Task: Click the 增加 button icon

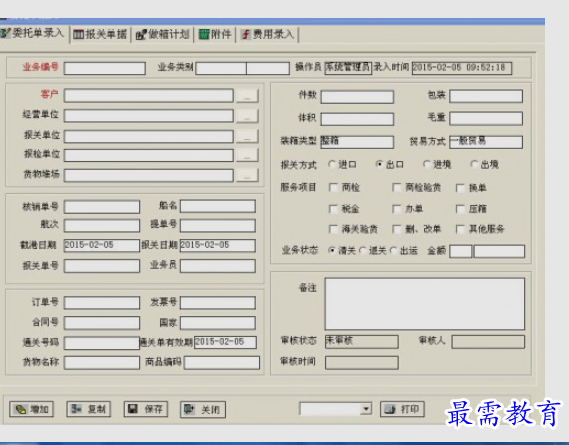Action: (21, 409)
